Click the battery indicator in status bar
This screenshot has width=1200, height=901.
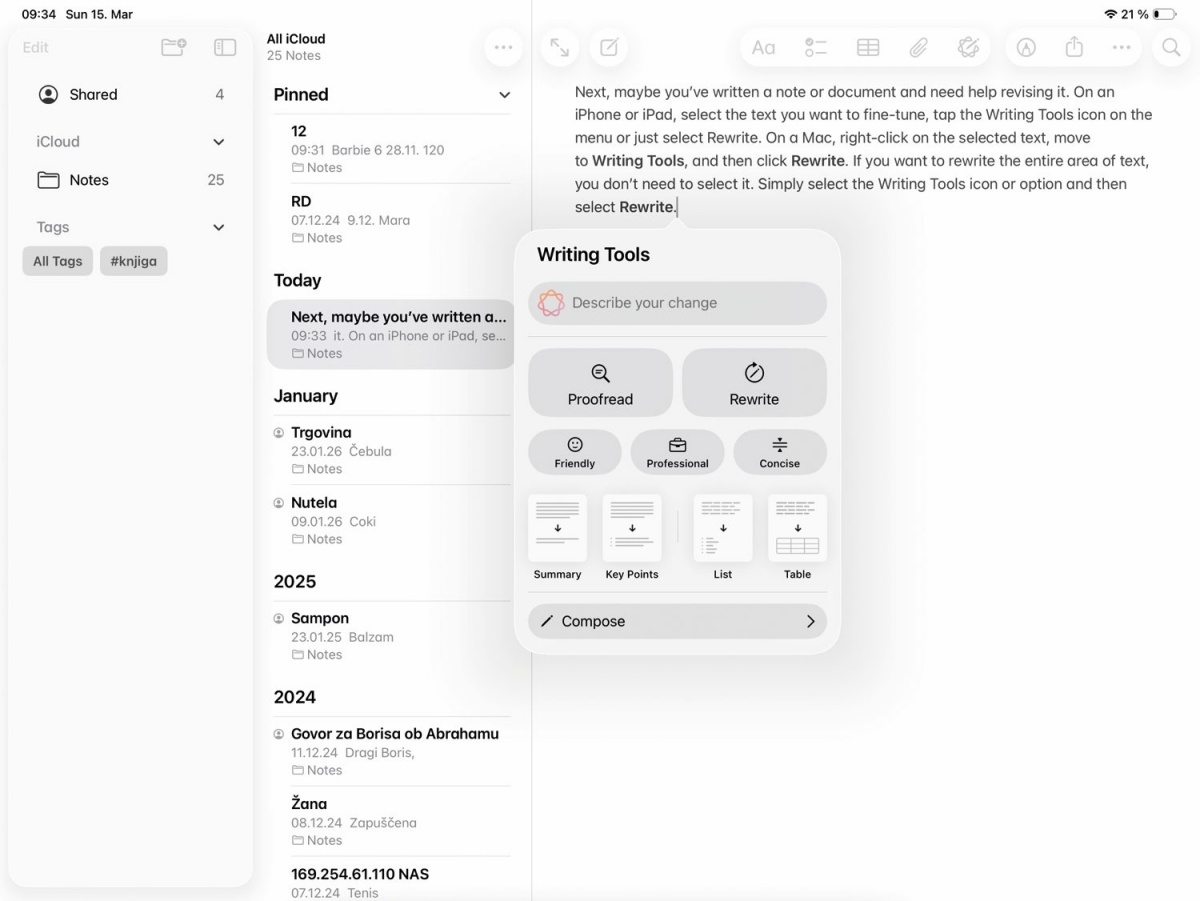click(1165, 14)
